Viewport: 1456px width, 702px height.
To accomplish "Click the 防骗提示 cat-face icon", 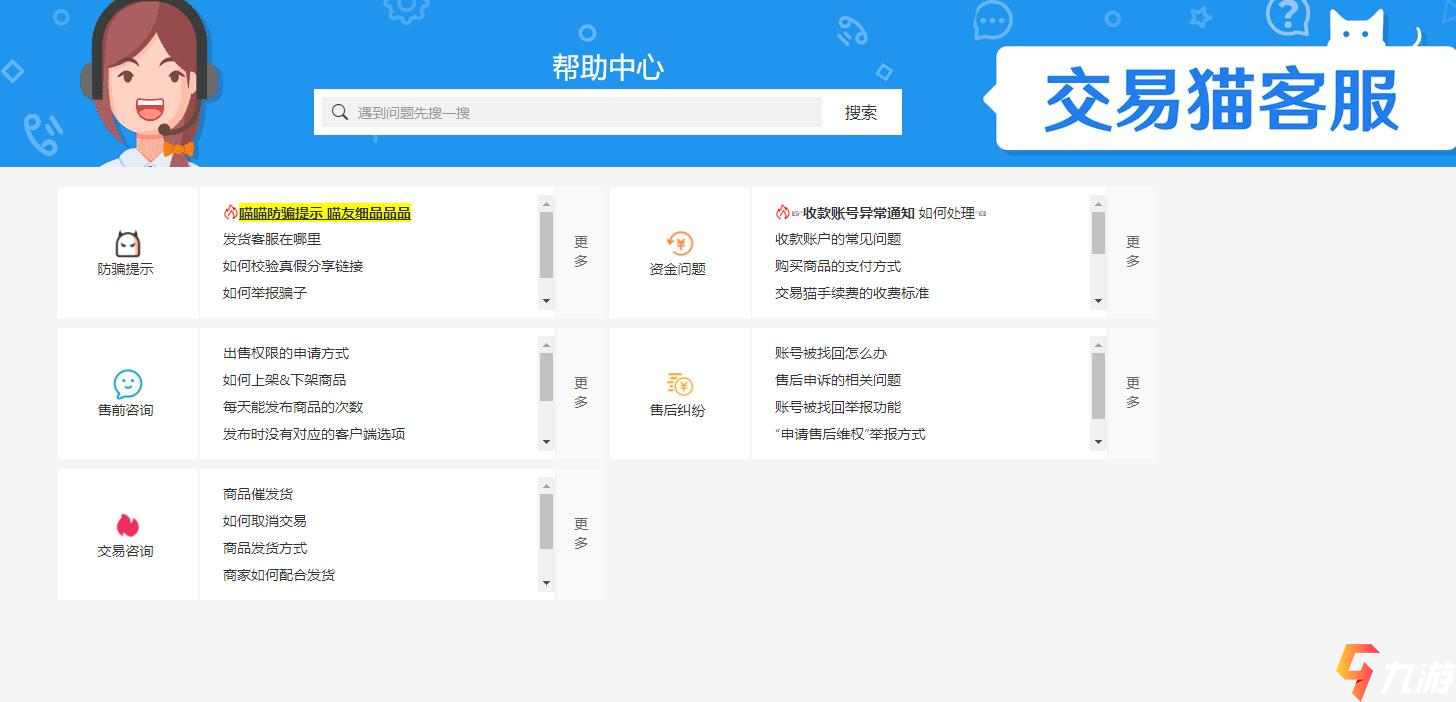I will coord(128,244).
